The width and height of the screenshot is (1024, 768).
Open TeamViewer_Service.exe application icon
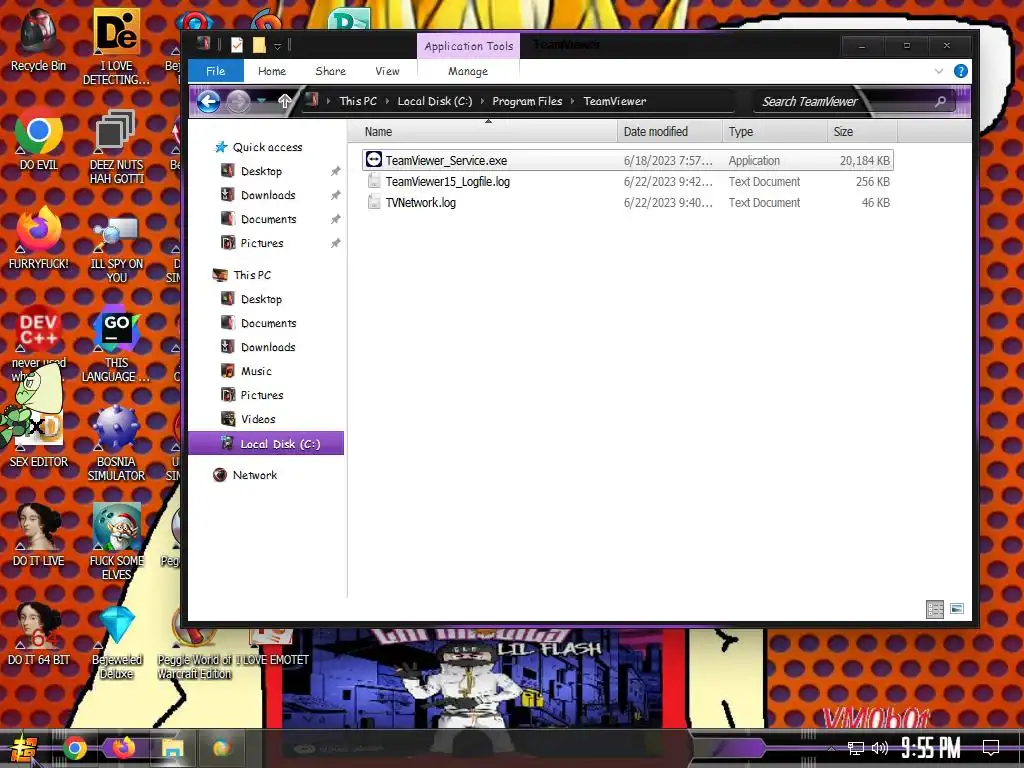[374, 160]
